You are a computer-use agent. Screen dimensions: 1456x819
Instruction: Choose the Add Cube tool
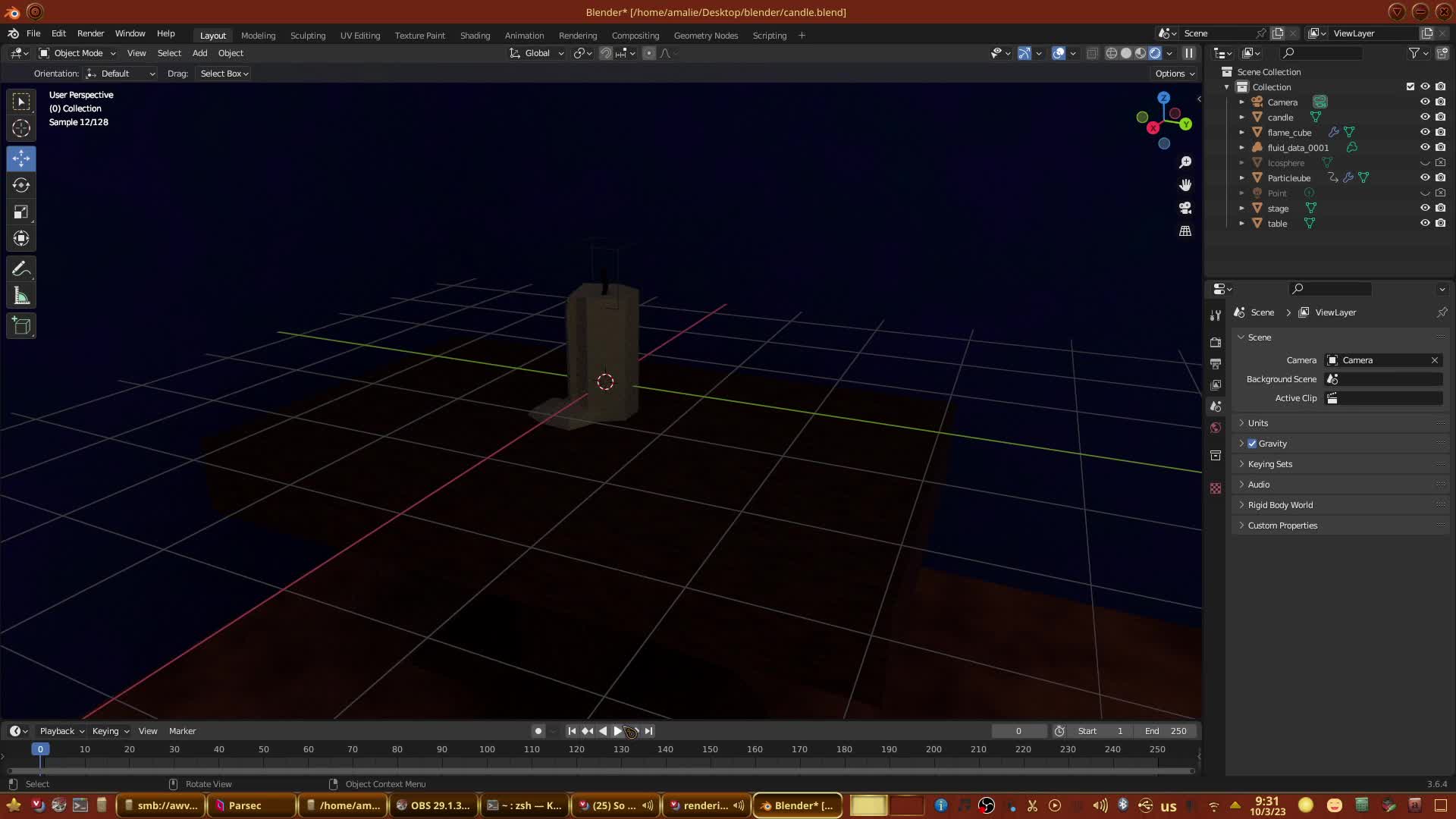(x=21, y=326)
